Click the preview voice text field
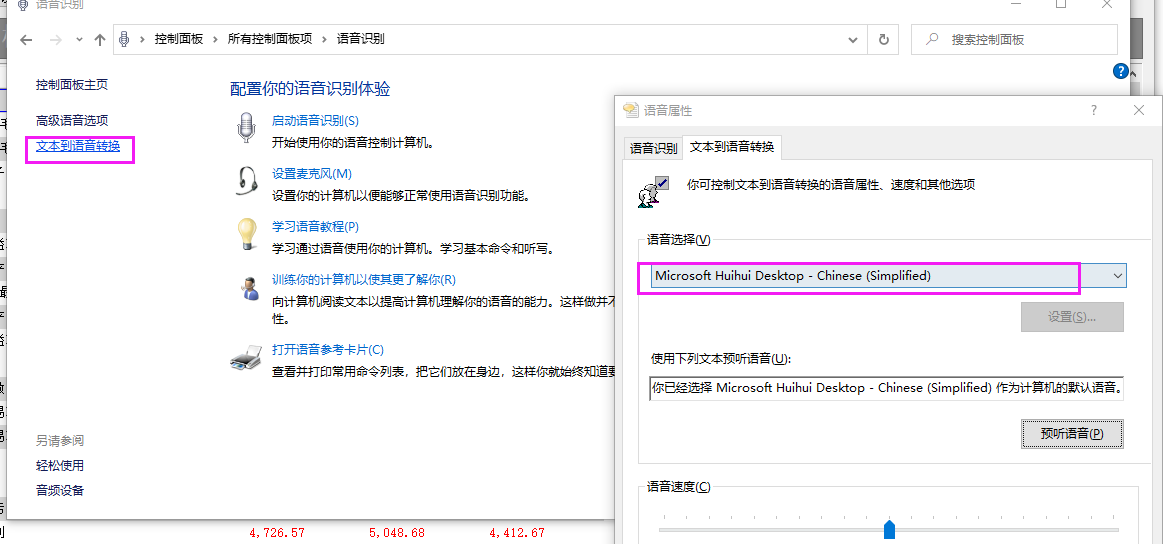Image resolution: width=1163 pixels, height=544 pixels. pyautogui.click(x=886, y=387)
